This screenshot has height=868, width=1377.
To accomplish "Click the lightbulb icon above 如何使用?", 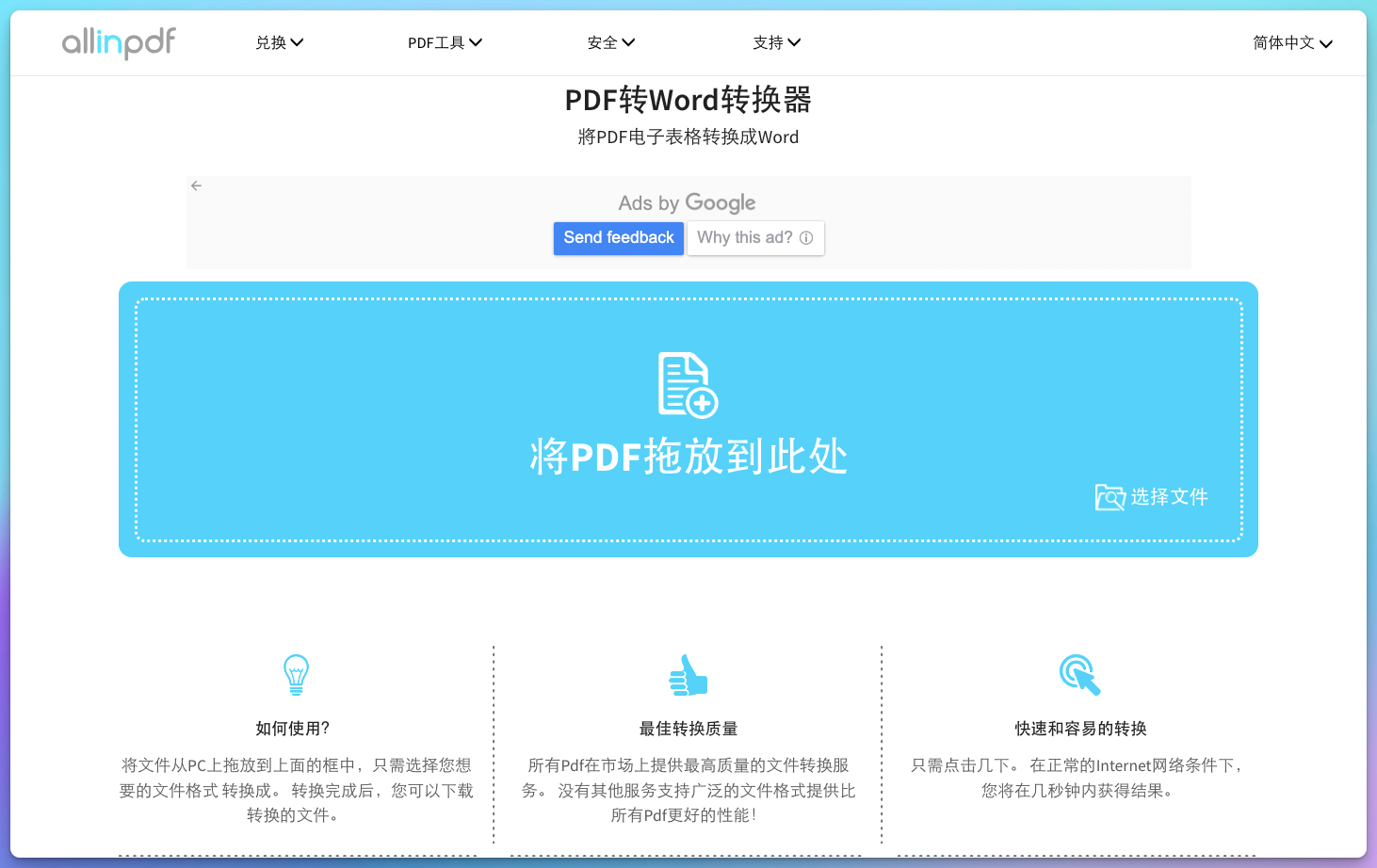I will (294, 674).
